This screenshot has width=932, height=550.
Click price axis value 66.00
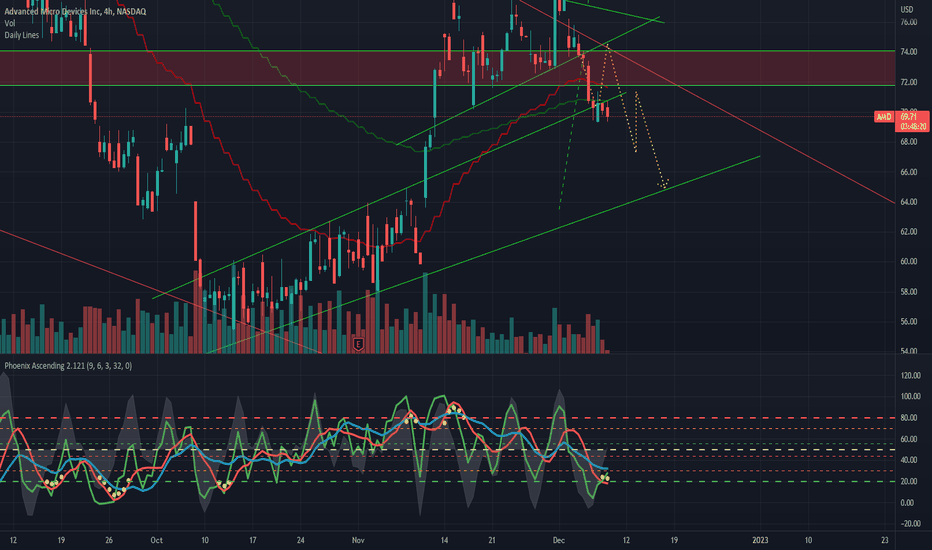[x=908, y=172]
